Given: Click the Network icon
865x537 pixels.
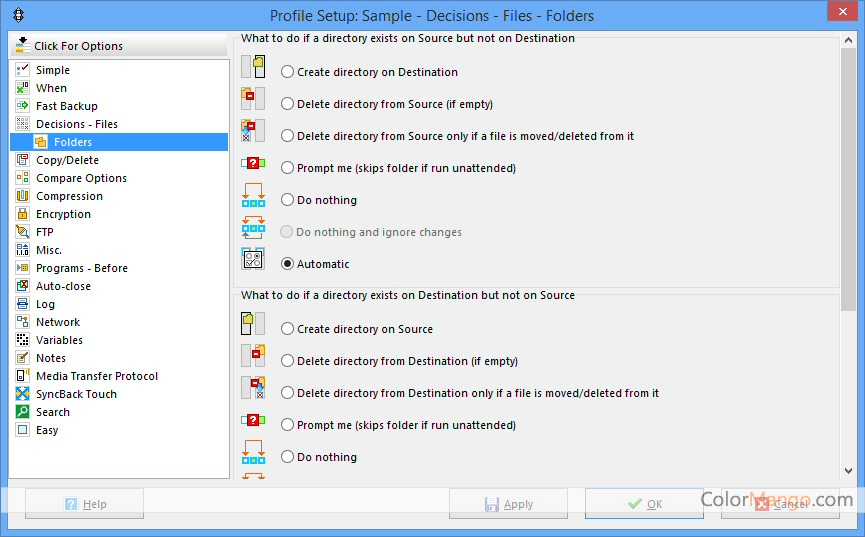Looking at the screenshot, I should pos(23,322).
